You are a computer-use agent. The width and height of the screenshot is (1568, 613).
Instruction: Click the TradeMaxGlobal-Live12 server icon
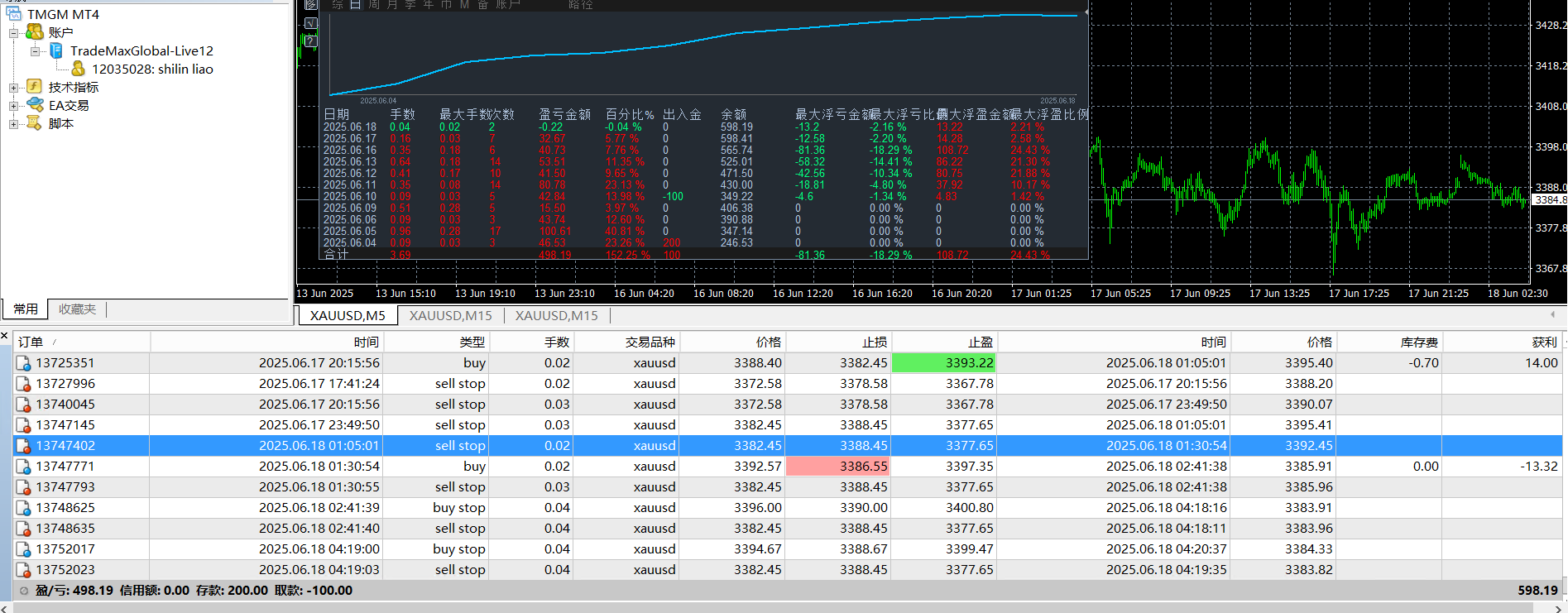click(56, 50)
